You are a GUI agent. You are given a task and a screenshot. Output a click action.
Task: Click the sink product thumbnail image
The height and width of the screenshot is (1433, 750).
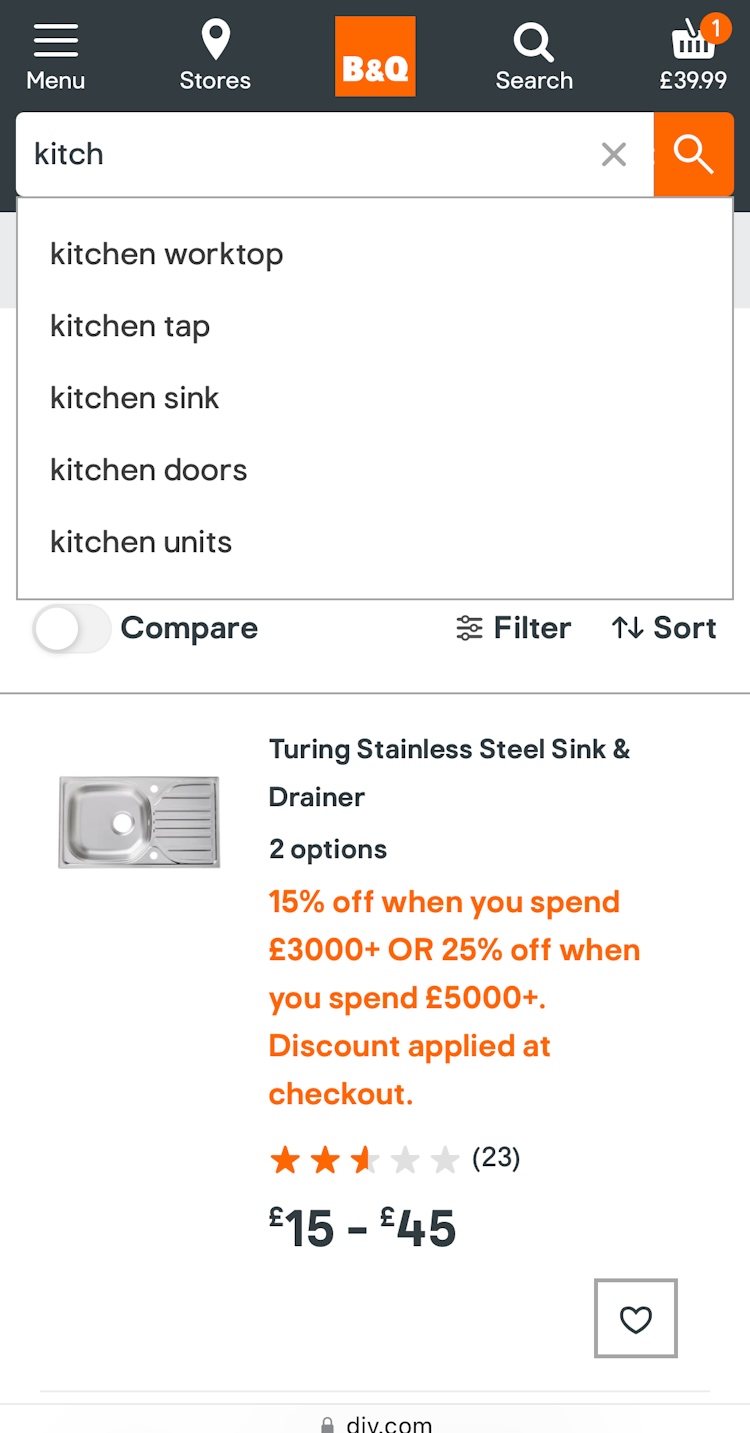139,822
